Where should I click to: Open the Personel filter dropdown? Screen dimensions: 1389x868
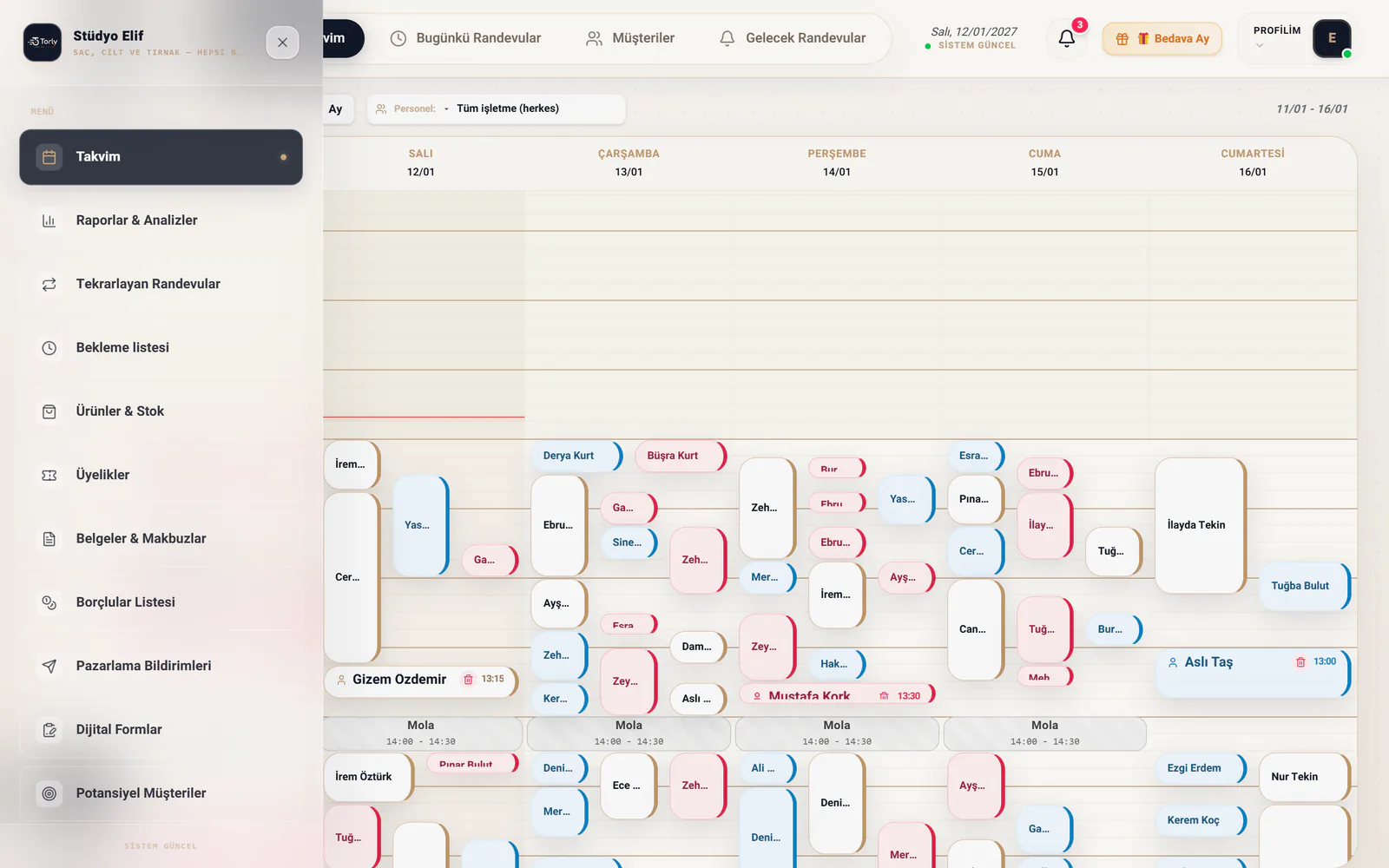(x=496, y=109)
